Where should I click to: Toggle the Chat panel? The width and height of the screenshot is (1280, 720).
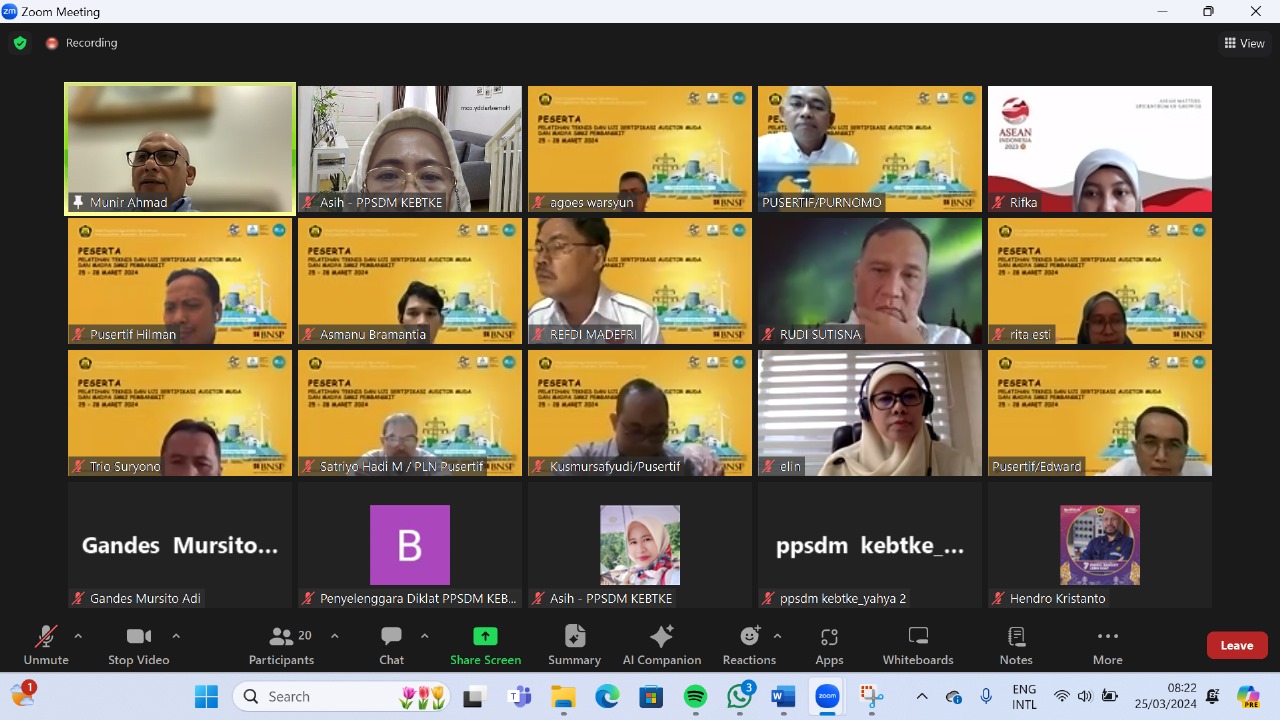coord(391,645)
